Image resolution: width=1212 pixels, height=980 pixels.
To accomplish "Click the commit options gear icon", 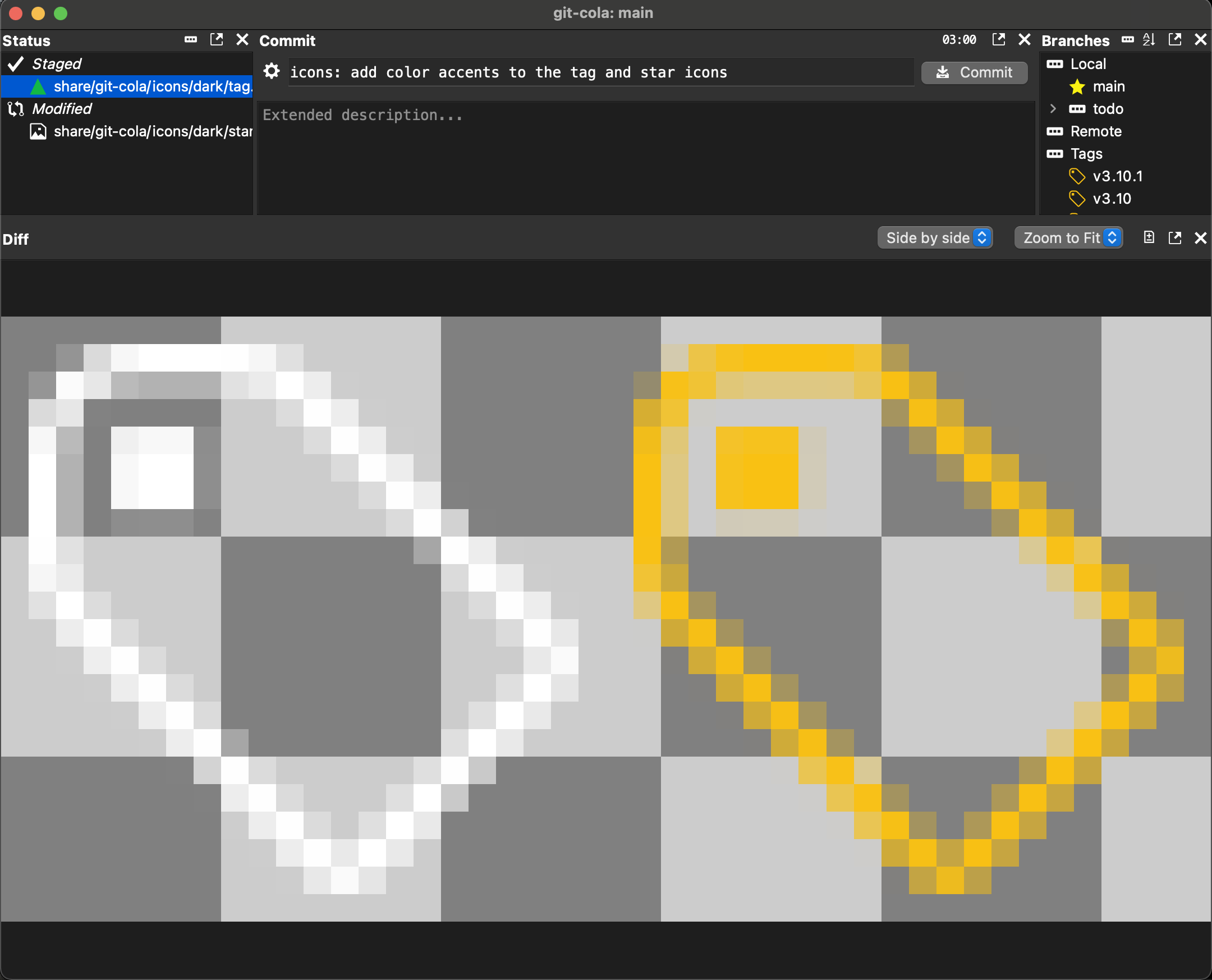I will pyautogui.click(x=272, y=72).
